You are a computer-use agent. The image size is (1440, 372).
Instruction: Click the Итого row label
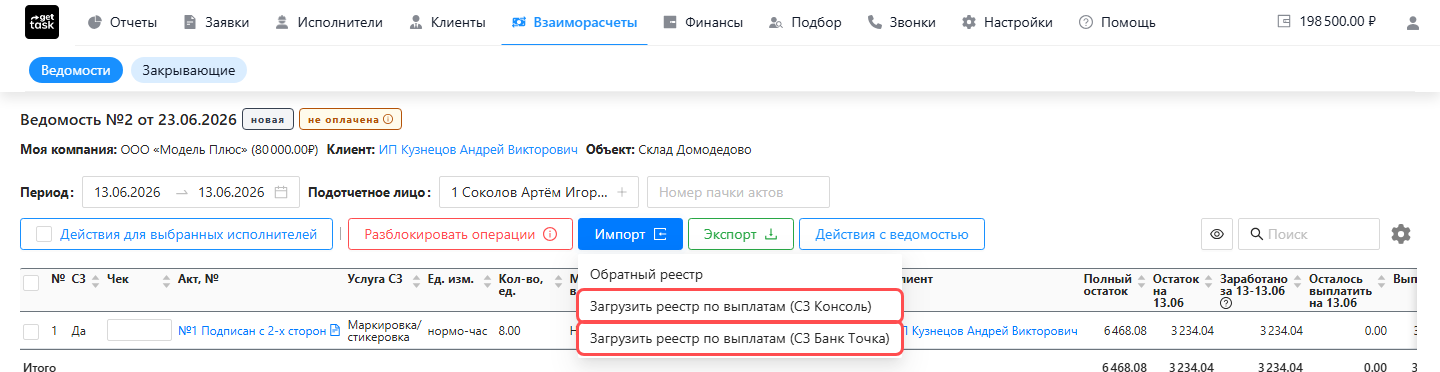click(x=38, y=367)
